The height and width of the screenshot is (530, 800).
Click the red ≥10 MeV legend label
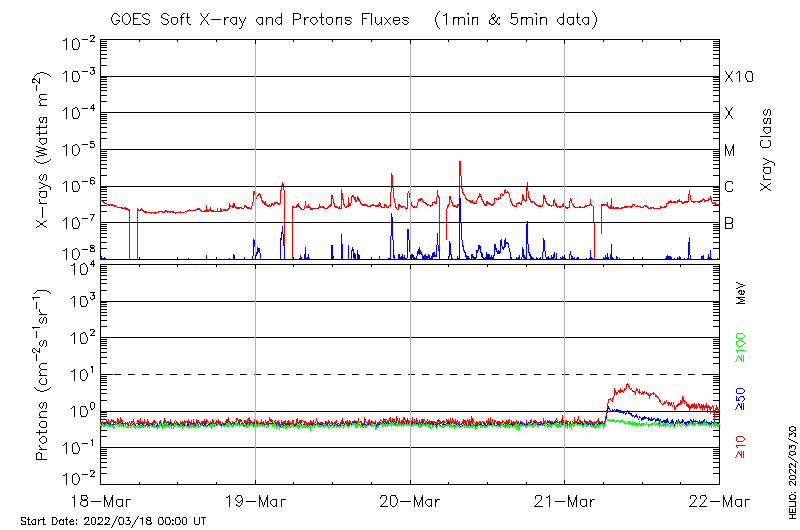[x=741, y=449]
